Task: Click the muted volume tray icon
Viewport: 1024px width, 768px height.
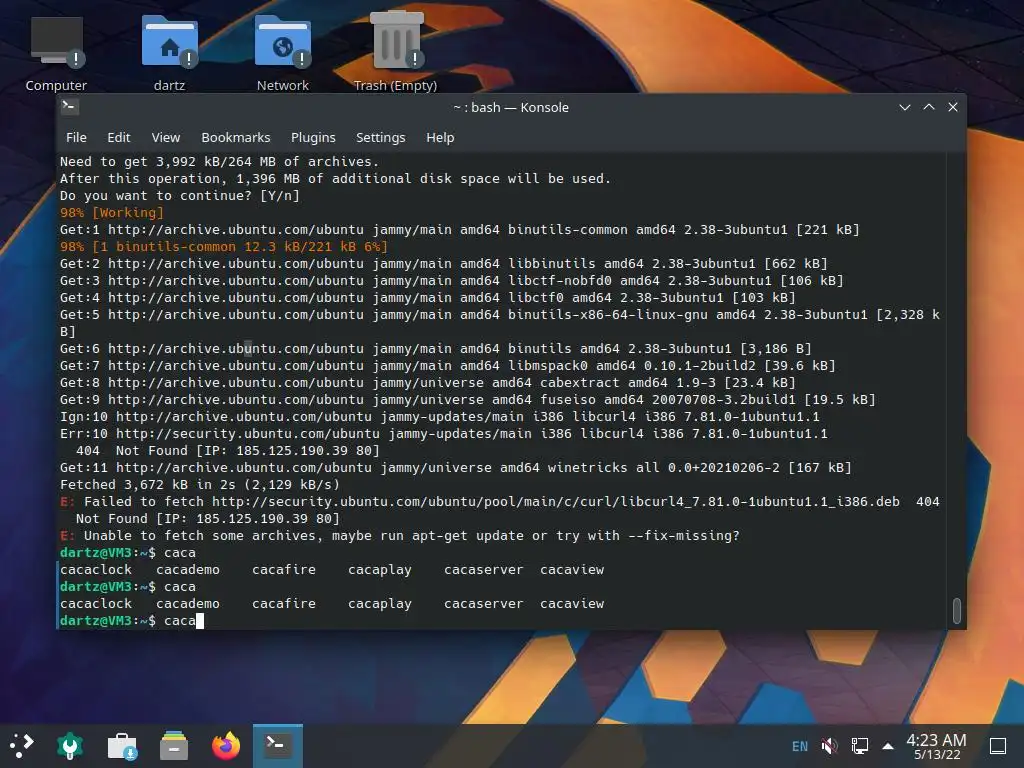Action: tap(829, 746)
